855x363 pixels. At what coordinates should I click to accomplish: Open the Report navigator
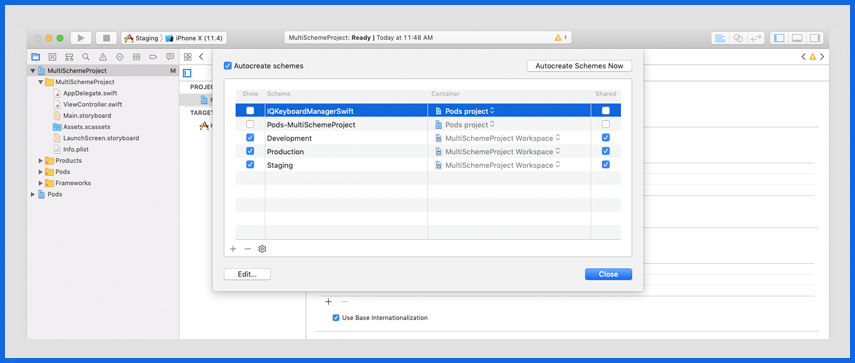(170, 57)
